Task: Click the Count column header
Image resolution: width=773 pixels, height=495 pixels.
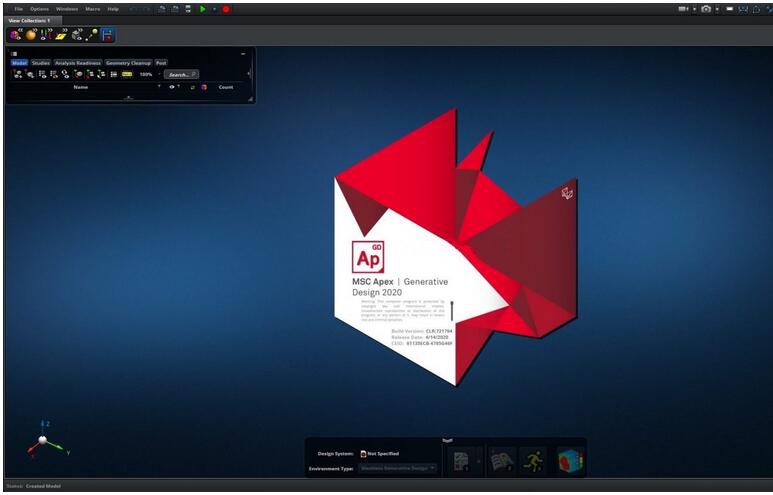Action: coord(226,87)
